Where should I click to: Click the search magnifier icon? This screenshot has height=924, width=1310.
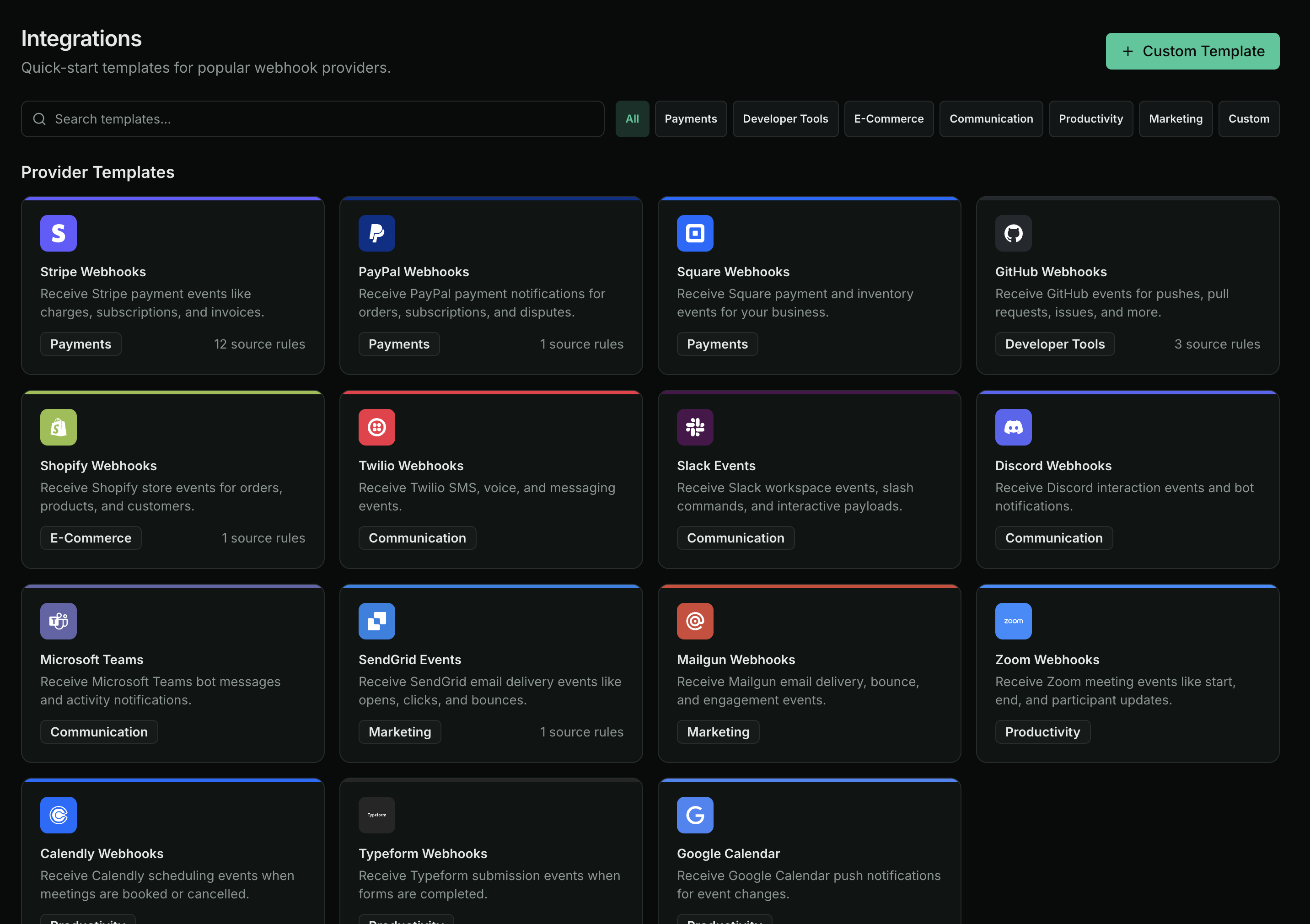39,119
